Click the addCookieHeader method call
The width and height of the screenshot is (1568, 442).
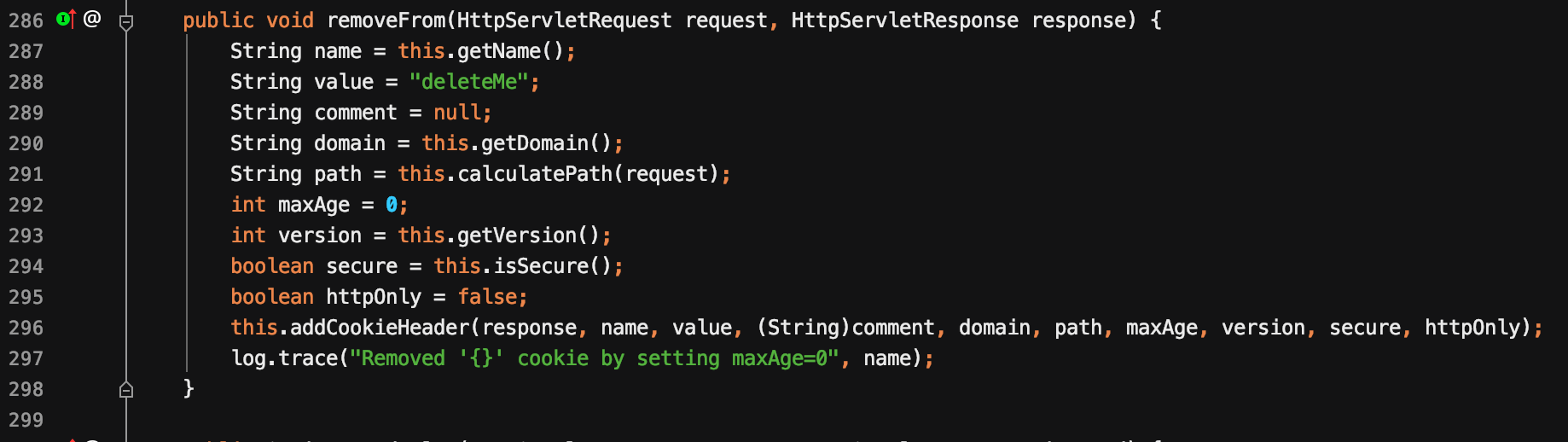click(x=380, y=328)
